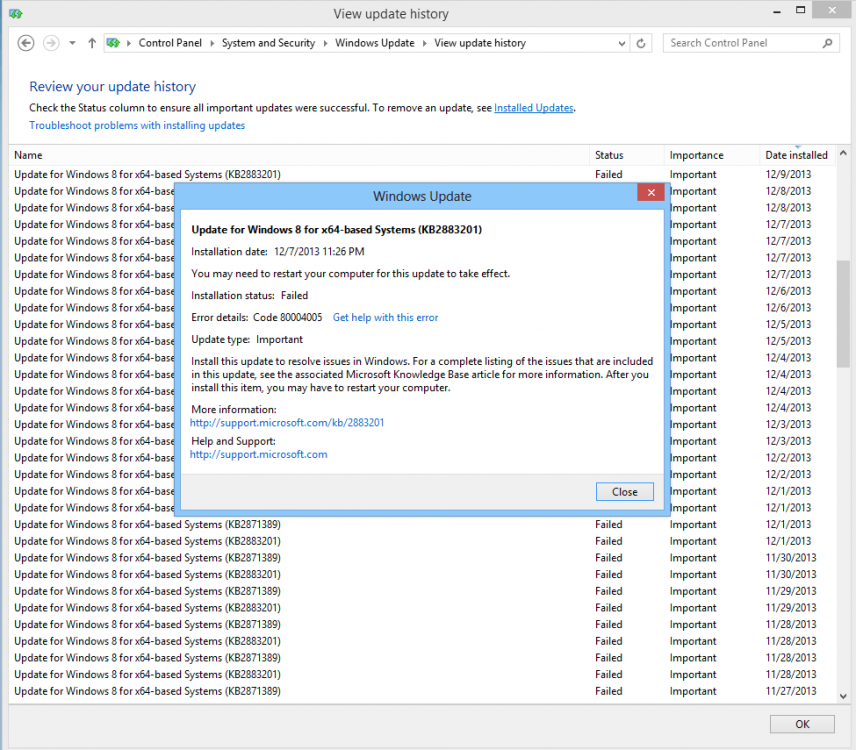Click the 12/9/2013 row's Important cell

(693, 175)
